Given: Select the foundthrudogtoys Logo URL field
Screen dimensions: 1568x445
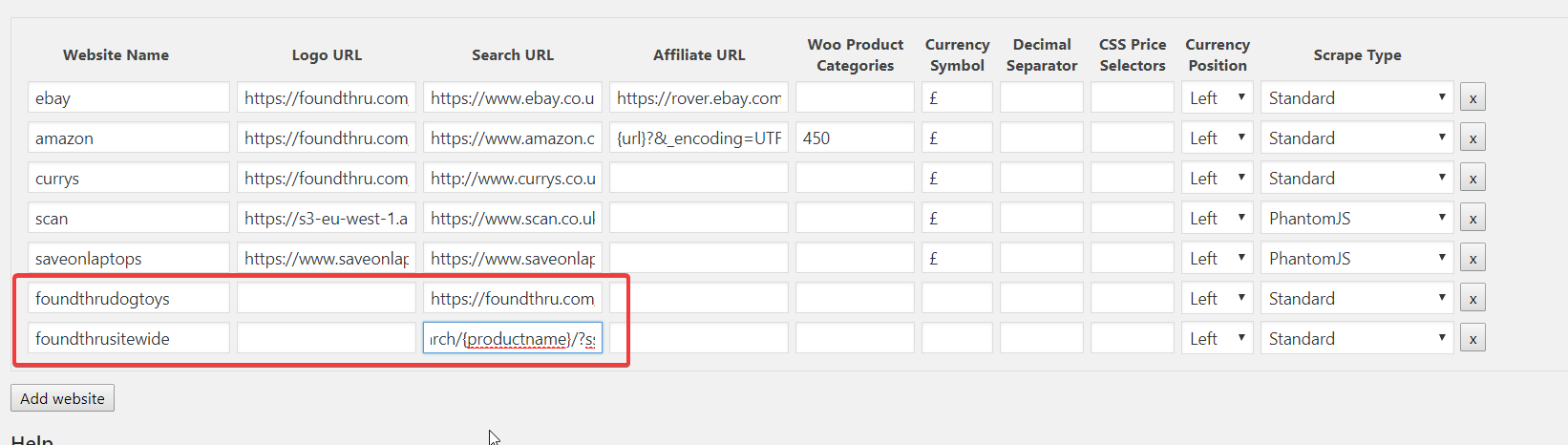Looking at the screenshot, I should (327, 298).
